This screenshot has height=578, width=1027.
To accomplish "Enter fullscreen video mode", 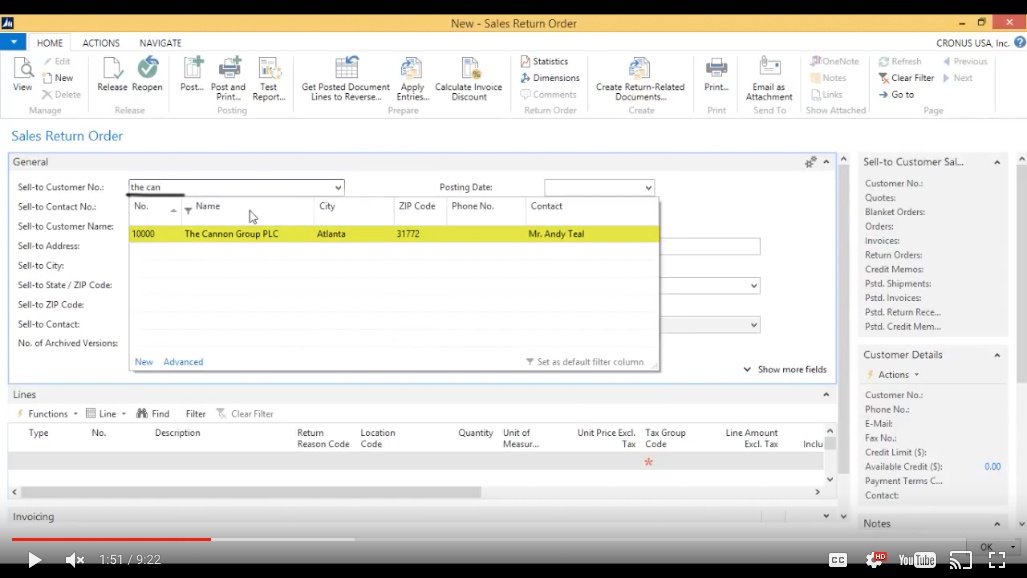I will click(996, 560).
